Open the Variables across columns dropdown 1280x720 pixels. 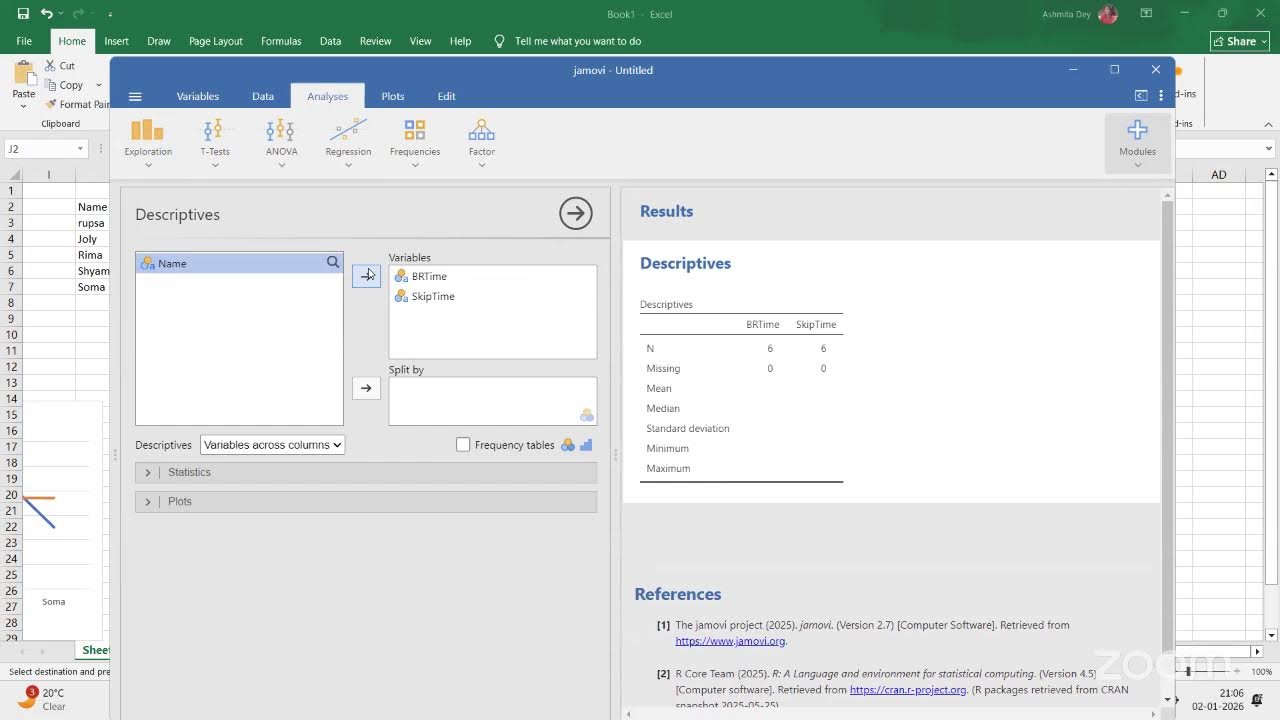(x=272, y=445)
